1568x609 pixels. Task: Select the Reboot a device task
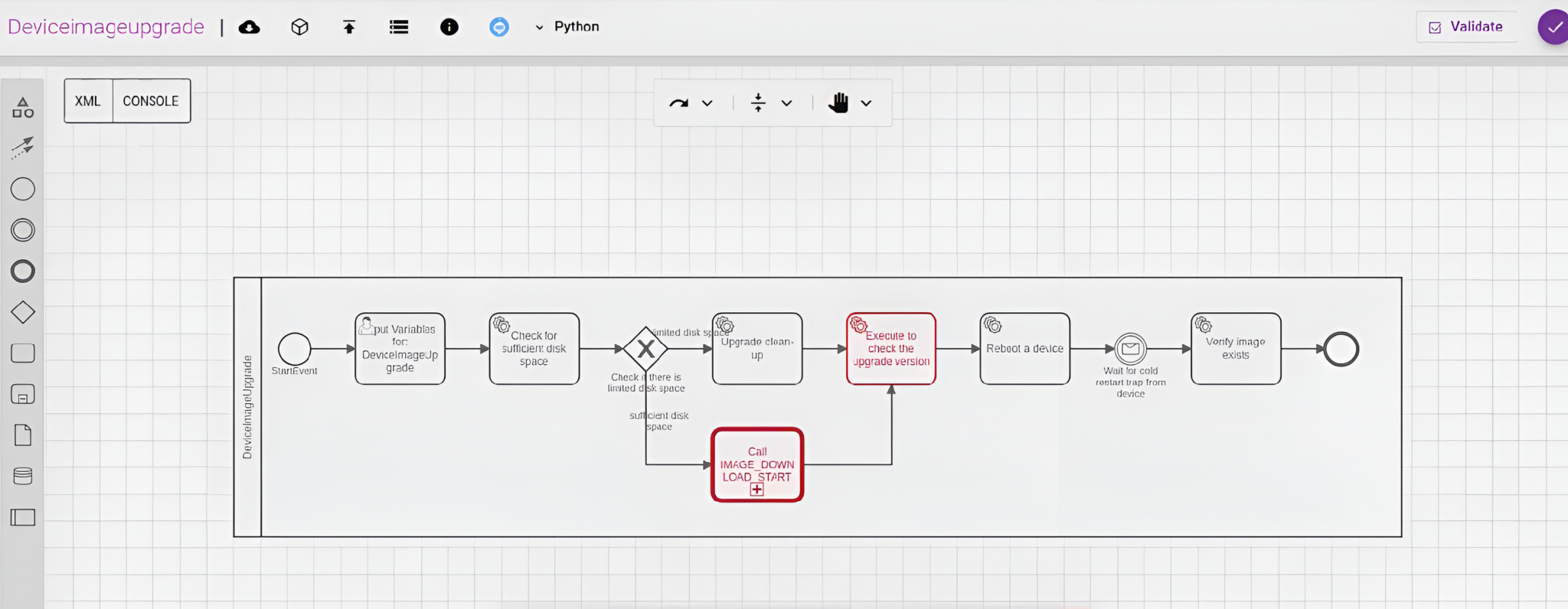point(1025,349)
